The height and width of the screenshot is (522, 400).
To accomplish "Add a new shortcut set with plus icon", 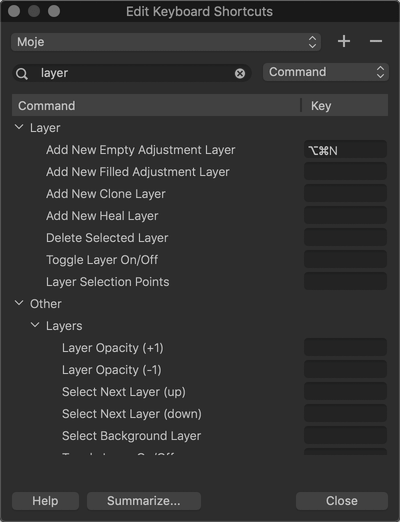I will pyautogui.click(x=344, y=42).
